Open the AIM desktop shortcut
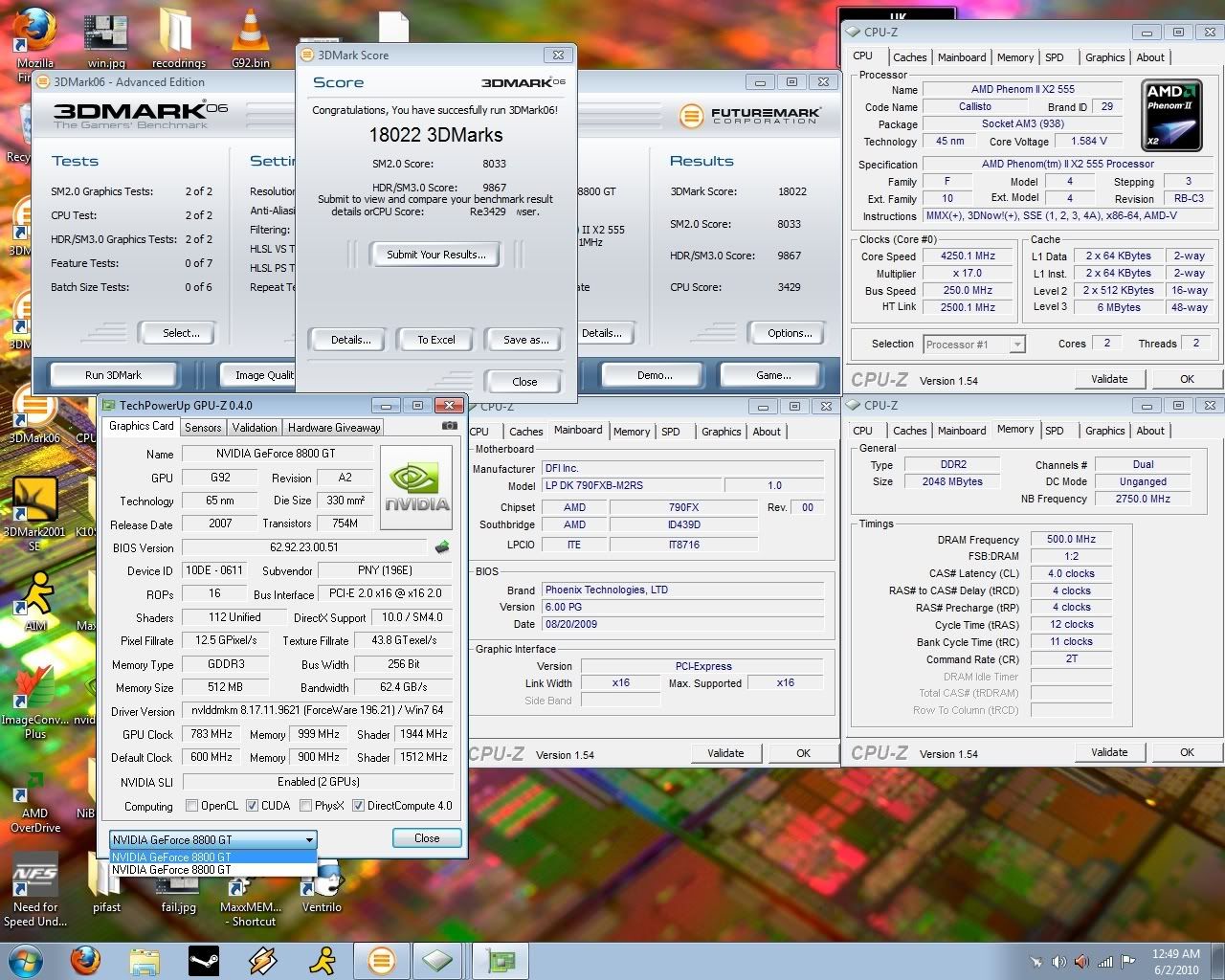Viewport: 1225px width, 980px height. point(35,601)
